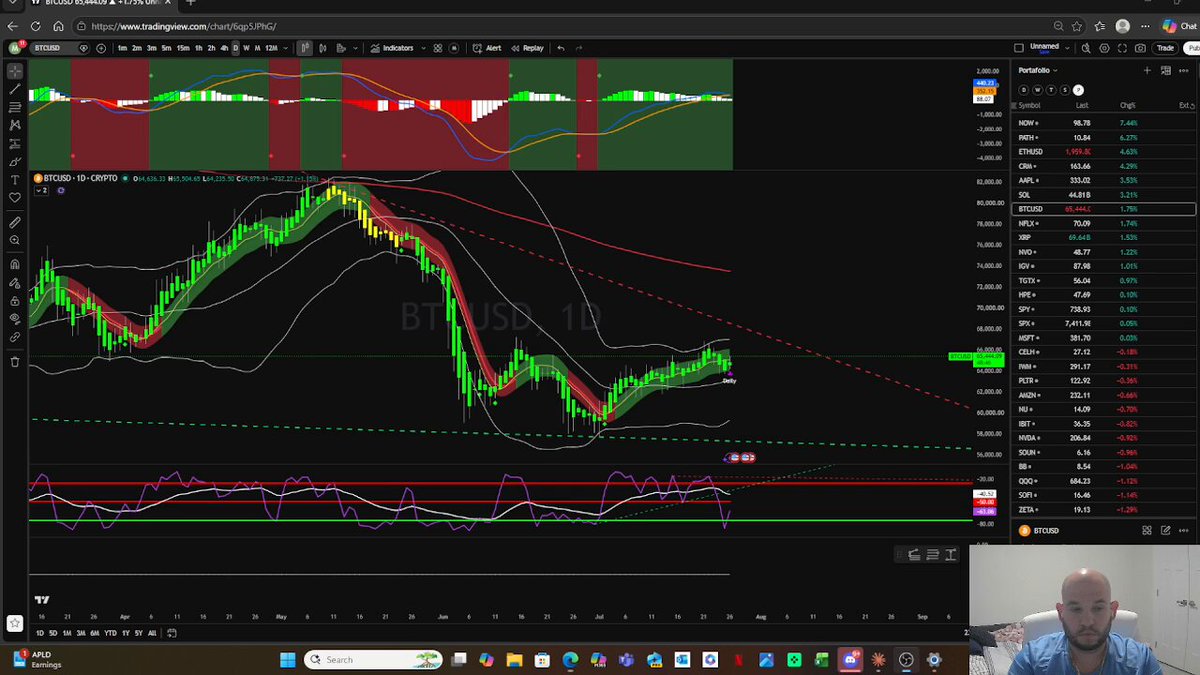1200x675 pixels.
Task: Open the chart settings gear
Action: tap(1104, 48)
